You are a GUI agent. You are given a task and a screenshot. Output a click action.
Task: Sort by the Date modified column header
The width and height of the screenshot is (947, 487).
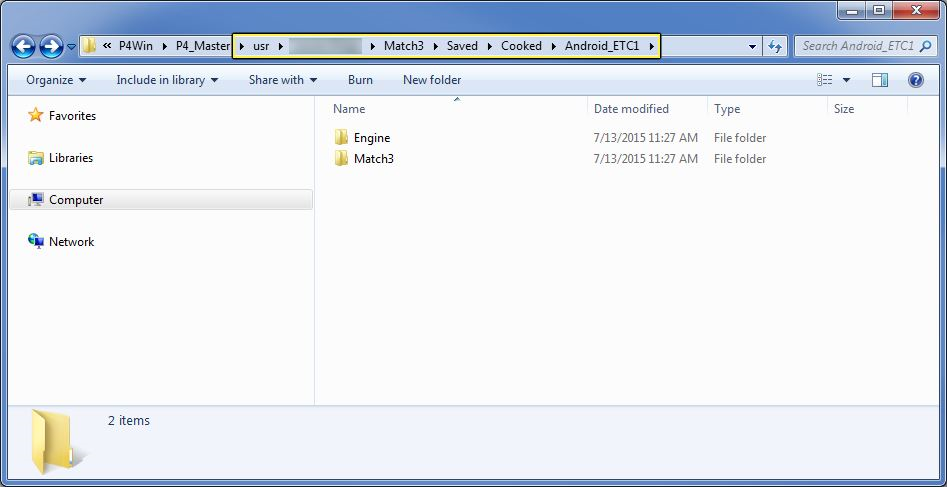coord(631,109)
